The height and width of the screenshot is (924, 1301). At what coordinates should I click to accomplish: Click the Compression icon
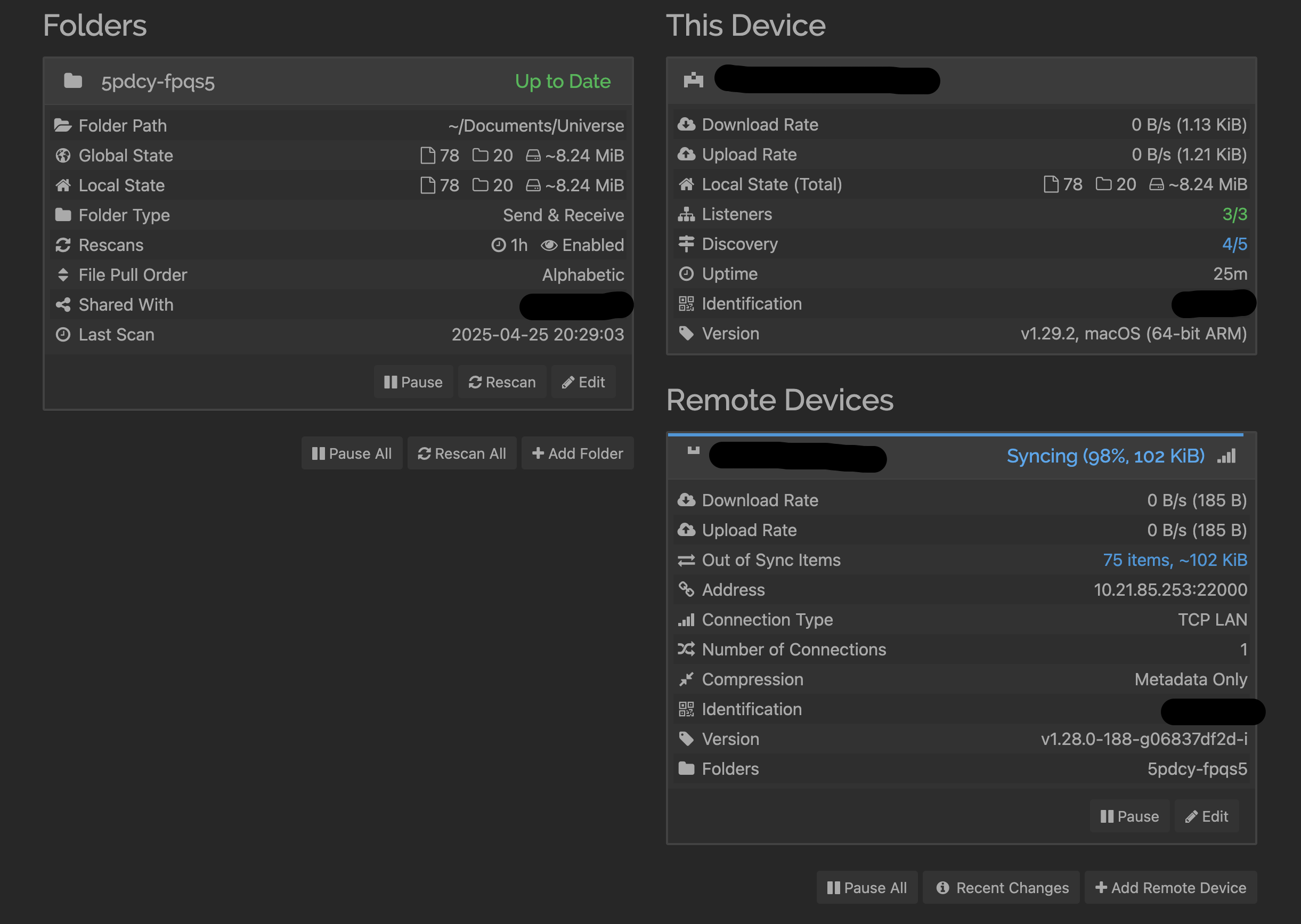[x=686, y=679]
